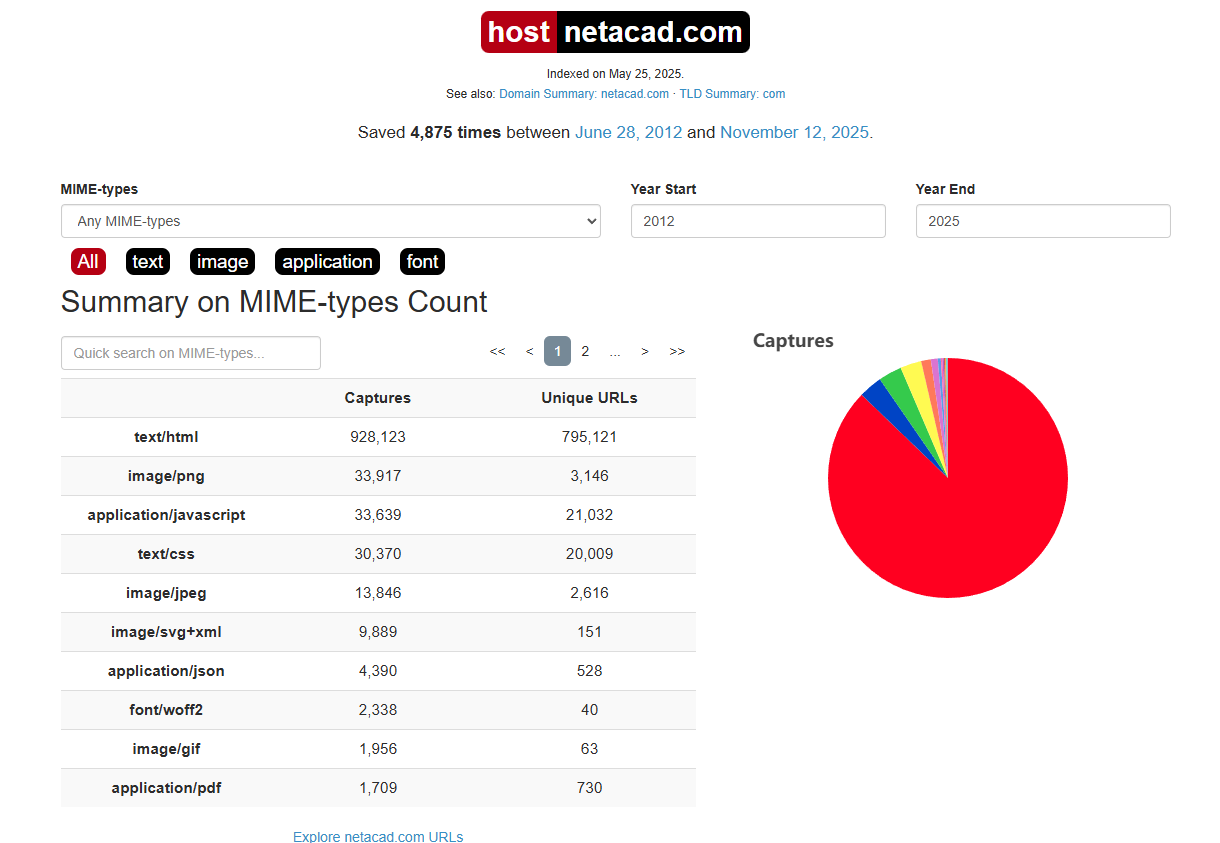Select the text filter pill
Screen dimensions: 1220x843
tap(148, 262)
